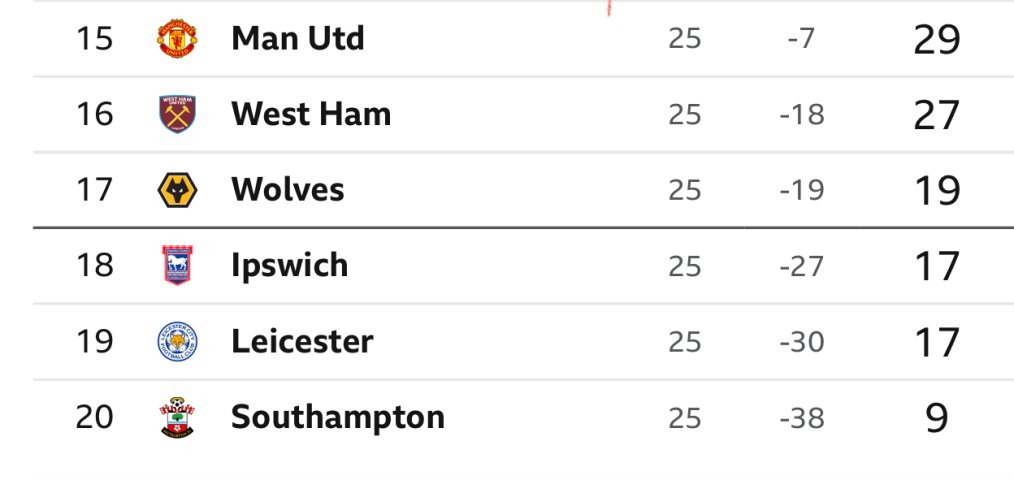
Task: Open the Southampton team page
Action: [x=338, y=417]
